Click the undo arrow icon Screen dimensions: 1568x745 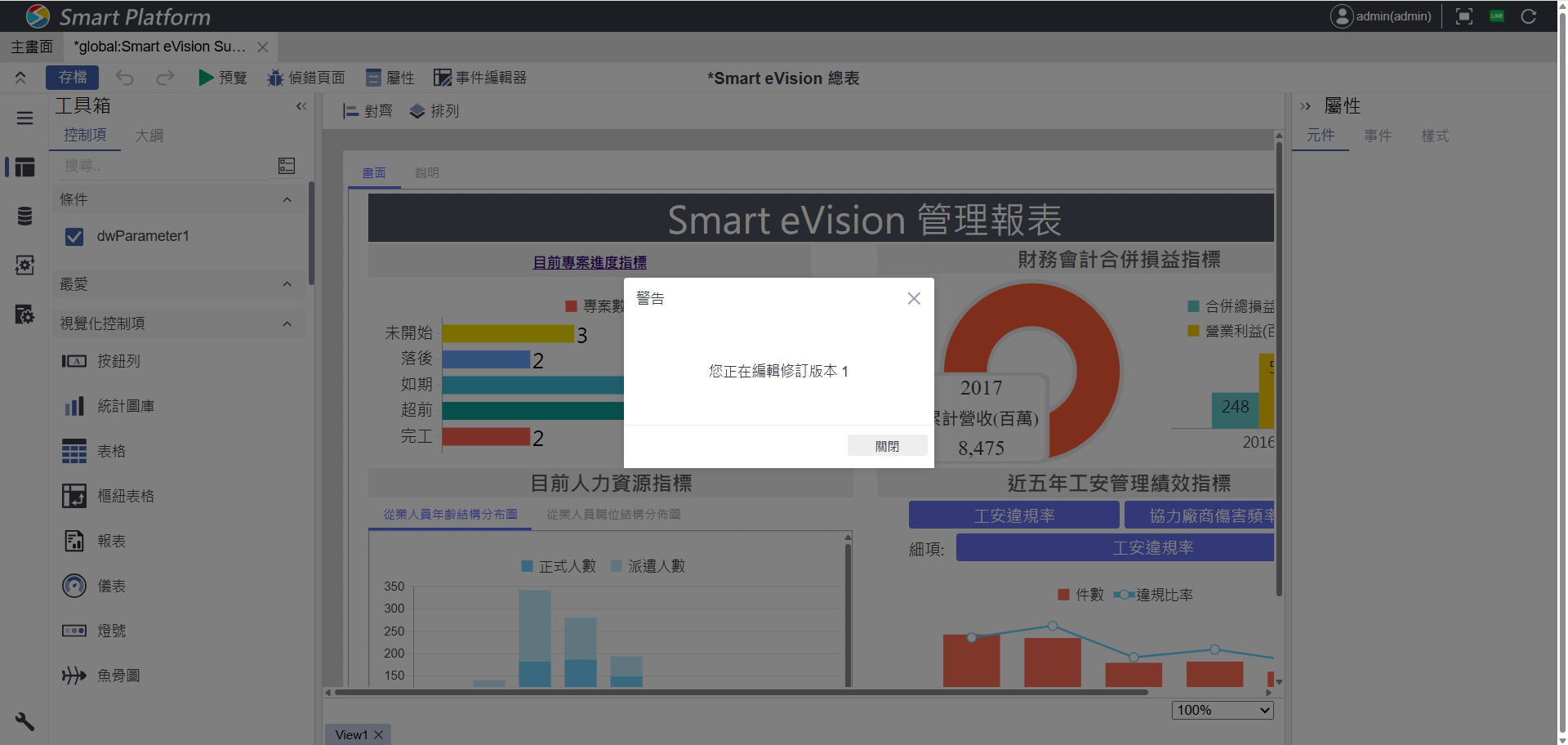[125, 78]
